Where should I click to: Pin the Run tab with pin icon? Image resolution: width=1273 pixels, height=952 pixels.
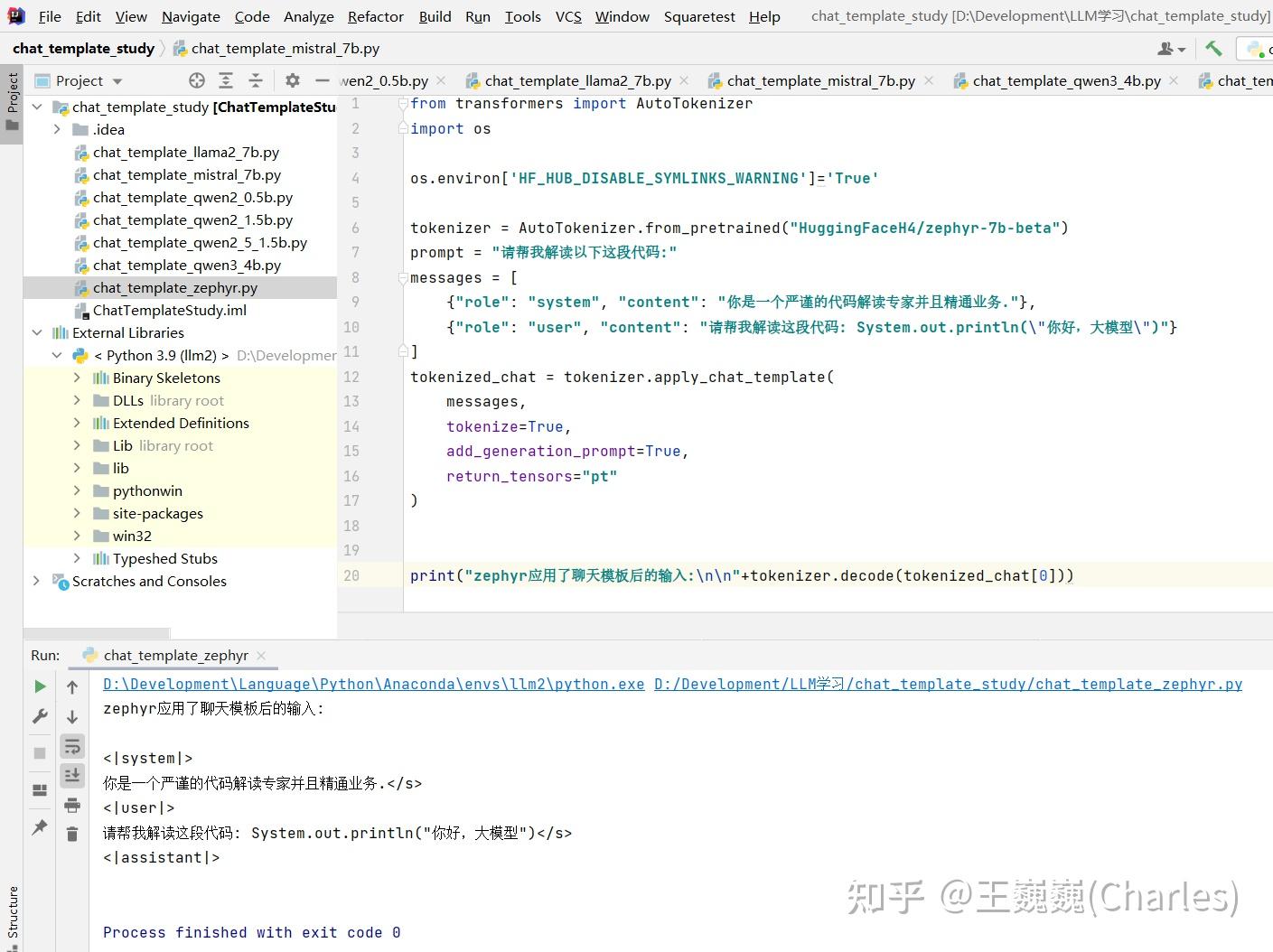pyautogui.click(x=40, y=826)
